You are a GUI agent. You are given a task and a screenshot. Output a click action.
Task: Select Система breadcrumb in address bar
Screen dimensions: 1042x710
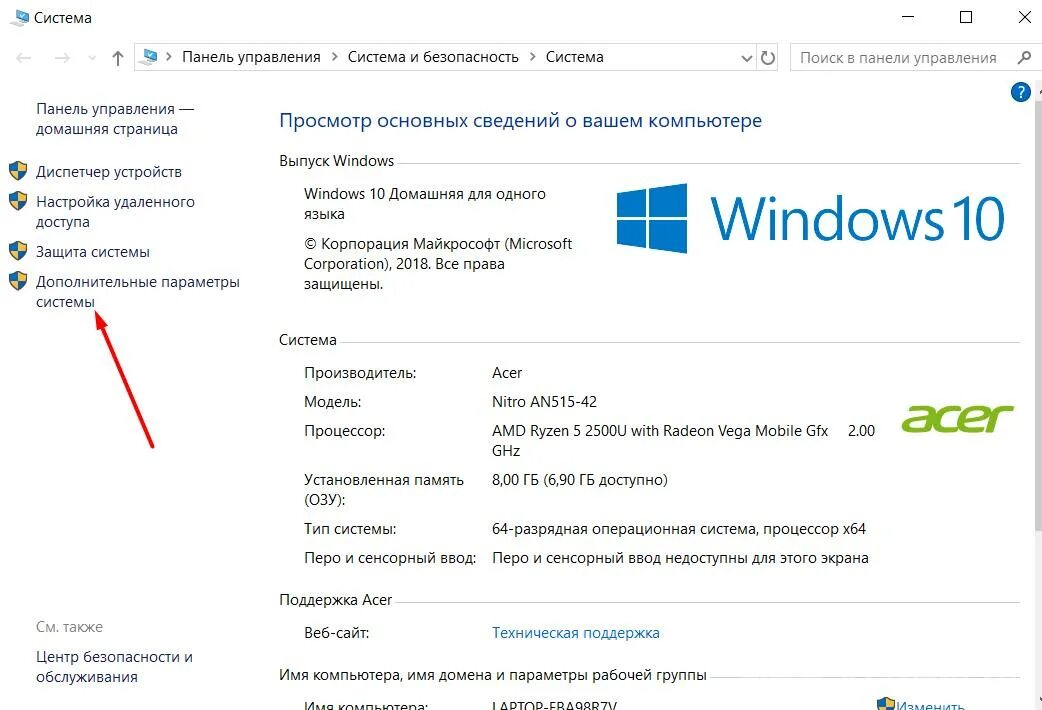point(574,57)
